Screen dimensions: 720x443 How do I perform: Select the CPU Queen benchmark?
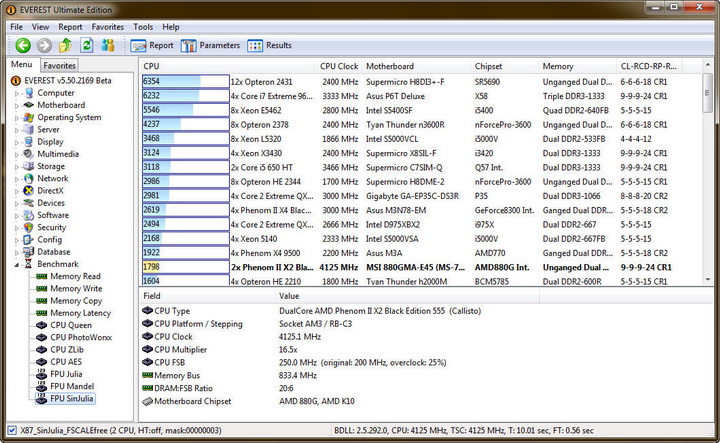pos(71,325)
